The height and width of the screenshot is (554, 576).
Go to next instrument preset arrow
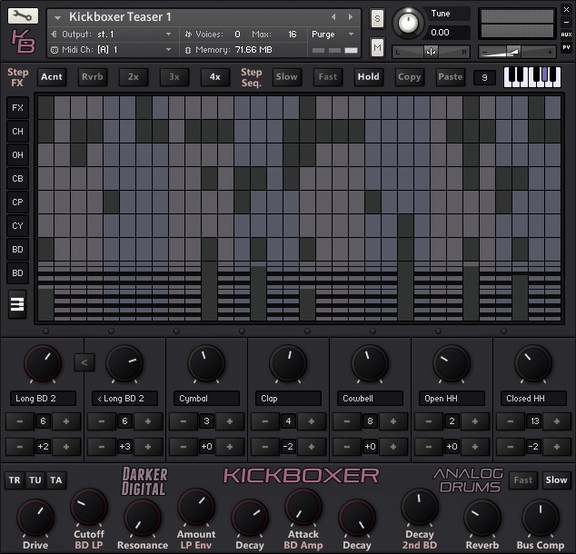coord(350,17)
